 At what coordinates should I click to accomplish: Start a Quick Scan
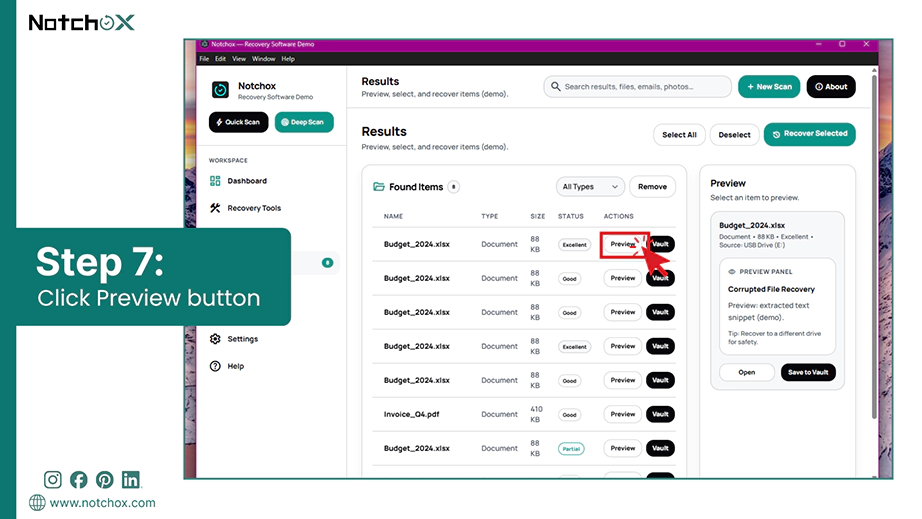(x=238, y=122)
